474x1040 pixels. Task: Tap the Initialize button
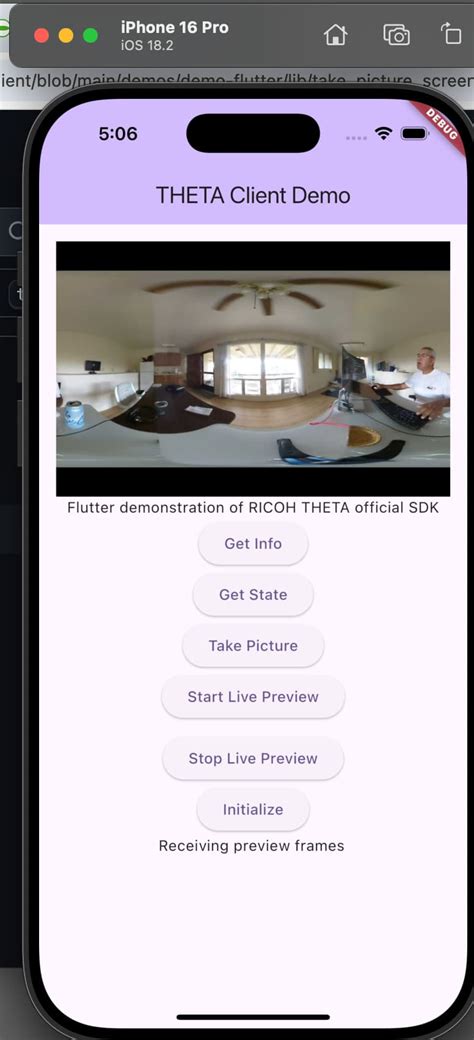(253, 809)
